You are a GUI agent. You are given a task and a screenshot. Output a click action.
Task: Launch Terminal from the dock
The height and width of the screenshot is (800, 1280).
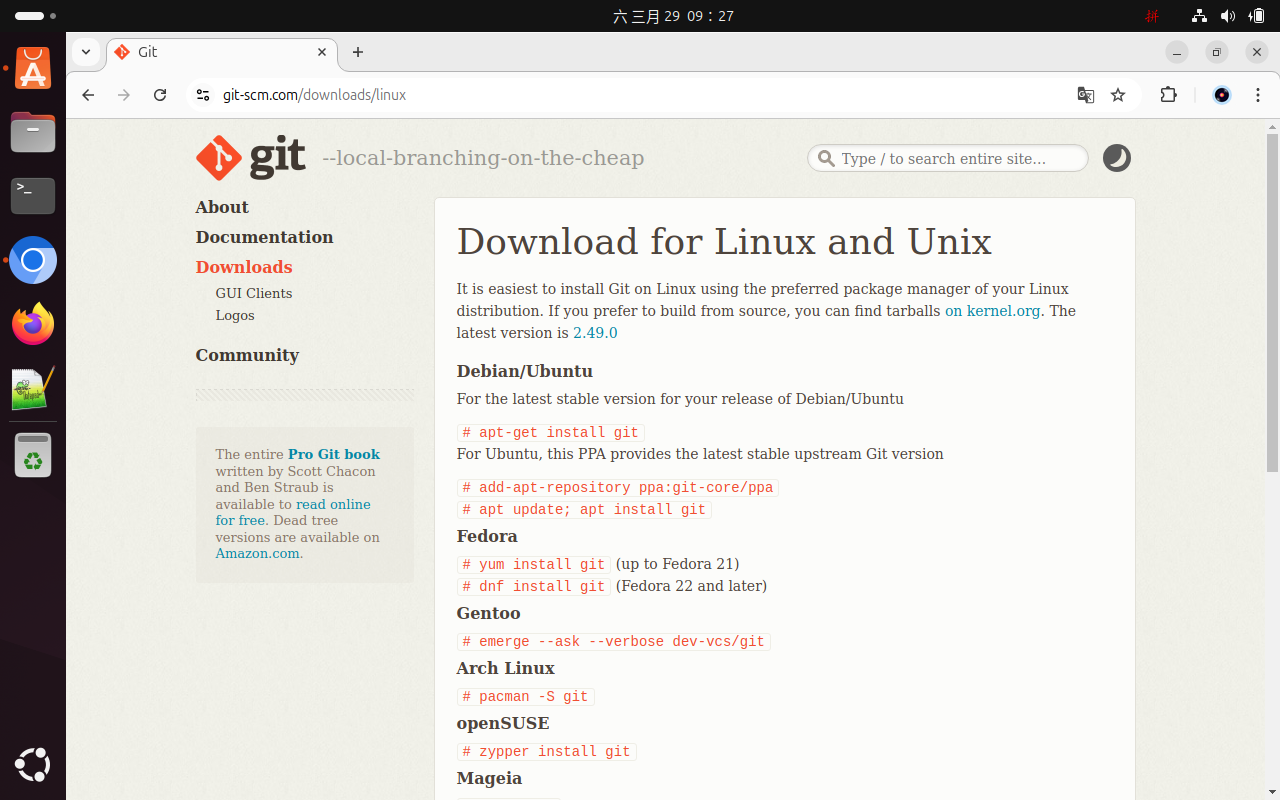33,196
